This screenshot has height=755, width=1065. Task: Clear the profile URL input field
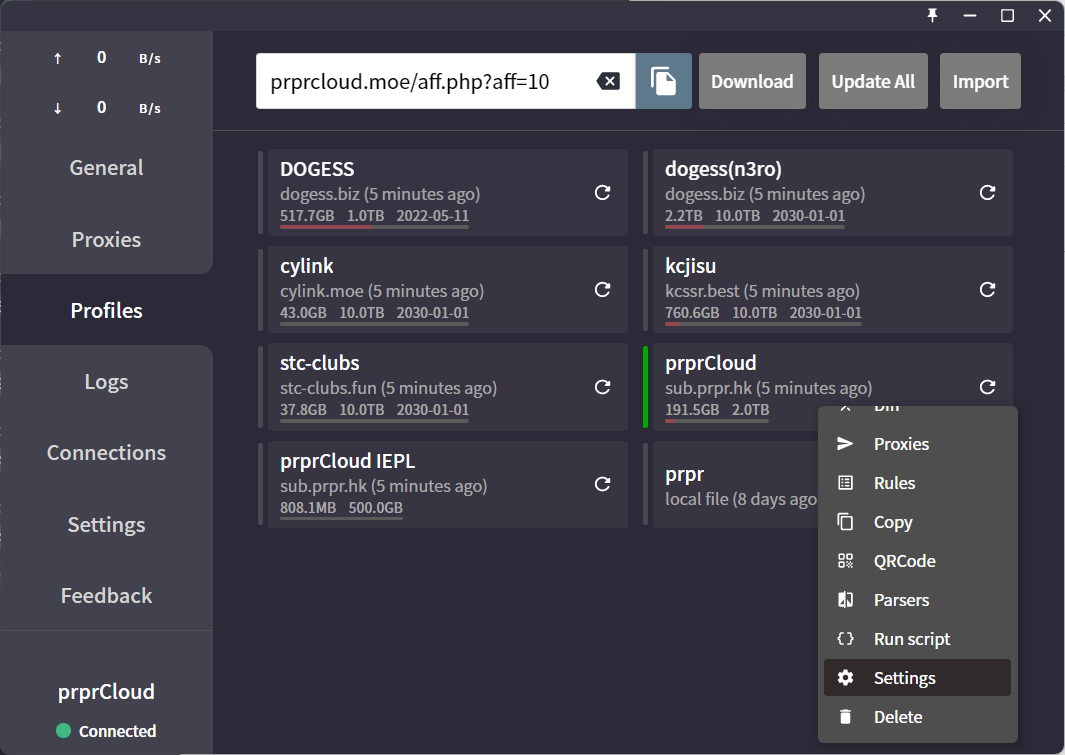[x=608, y=81]
